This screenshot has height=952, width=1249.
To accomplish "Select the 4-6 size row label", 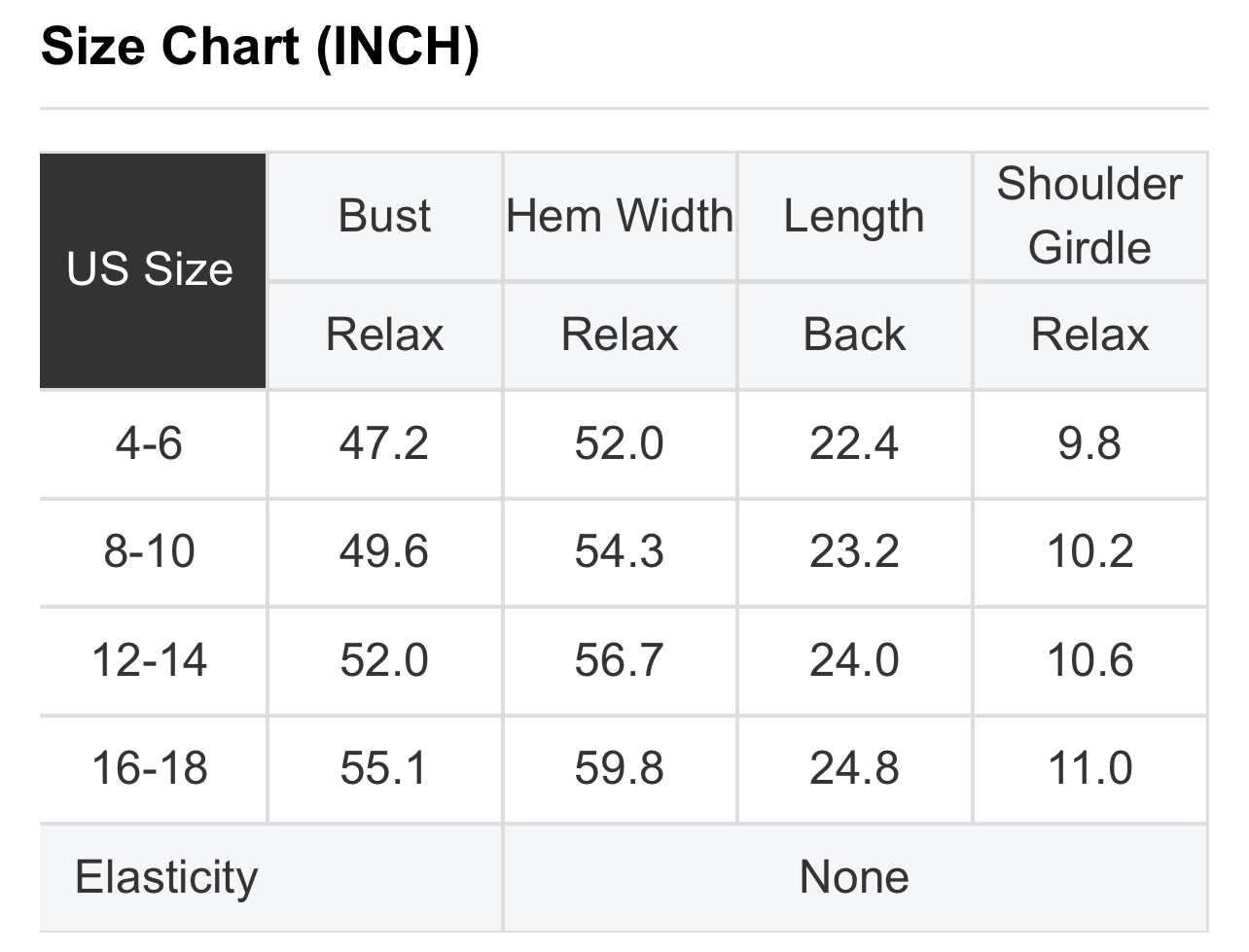I will (150, 443).
